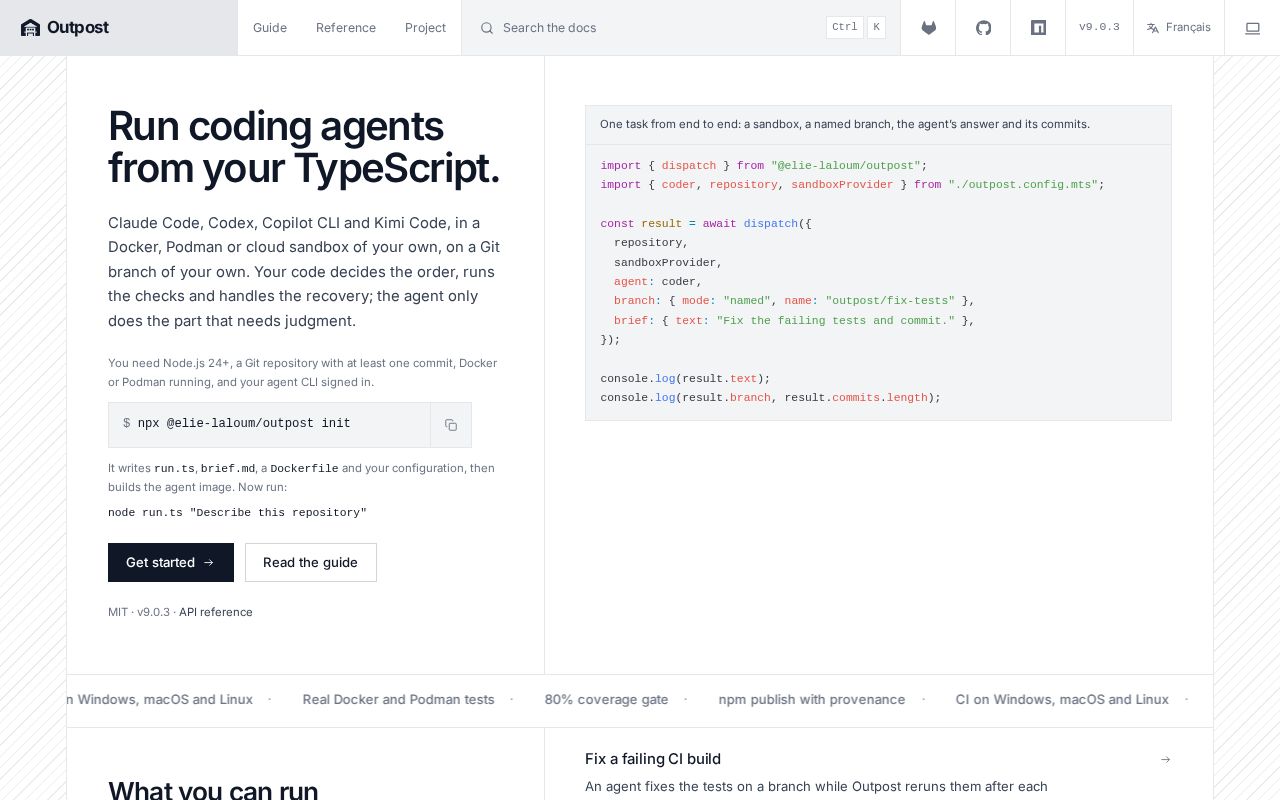Click the v9.0.3 version link in header
Image resolution: width=1280 pixels, height=800 pixels.
1099,28
